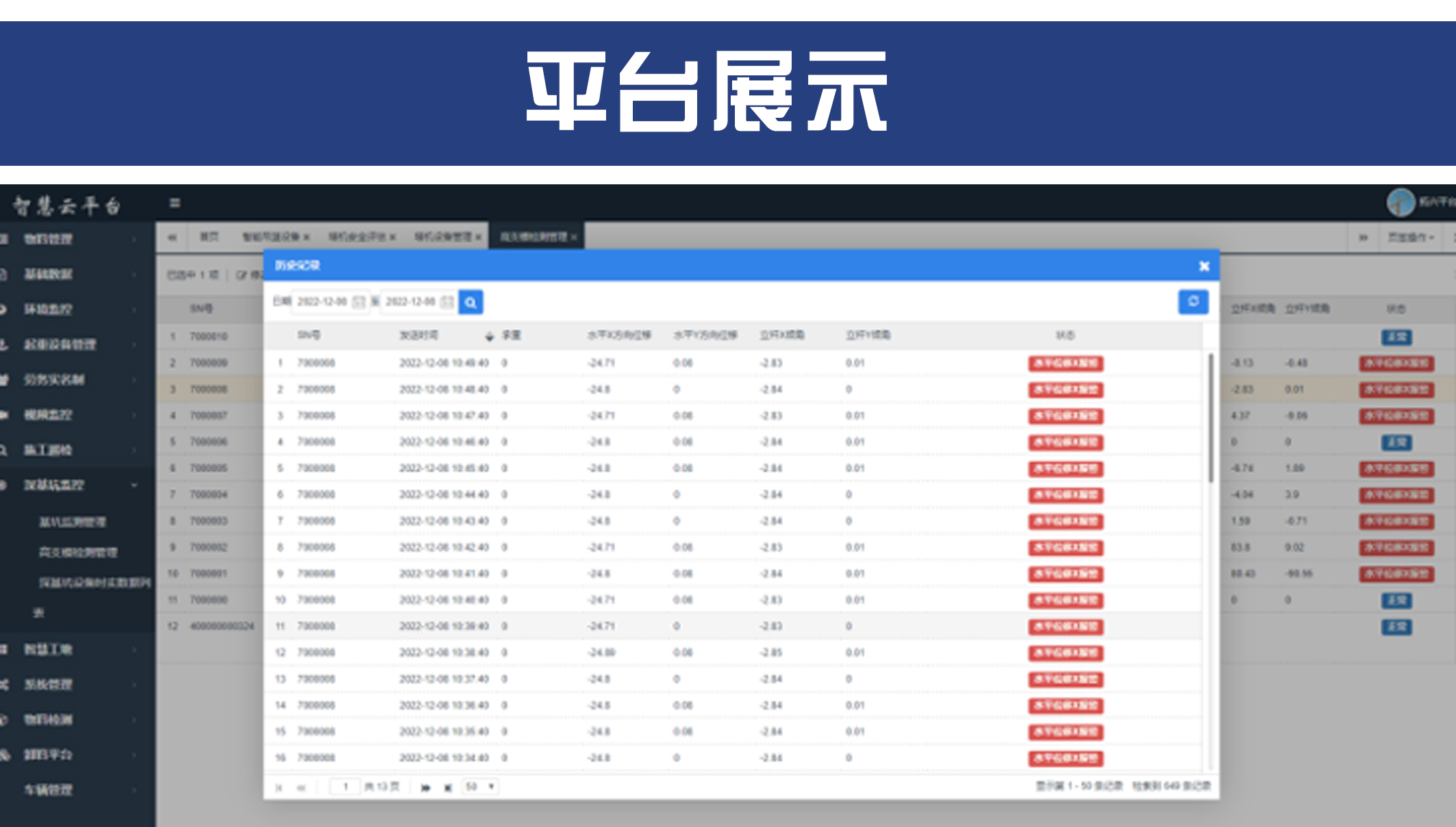Click the dialog start date field
1456x827 pixels.
tap(330, 302)
